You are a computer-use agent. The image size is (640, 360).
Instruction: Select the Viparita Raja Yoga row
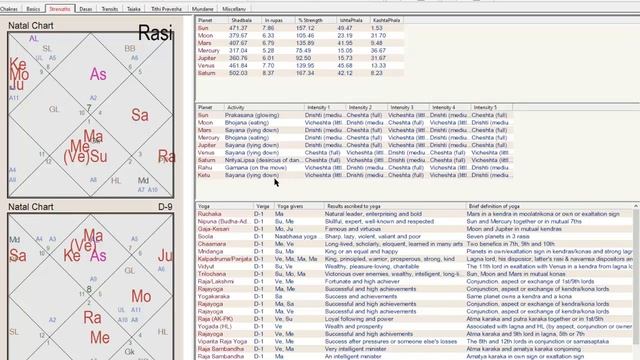point(414,341)
